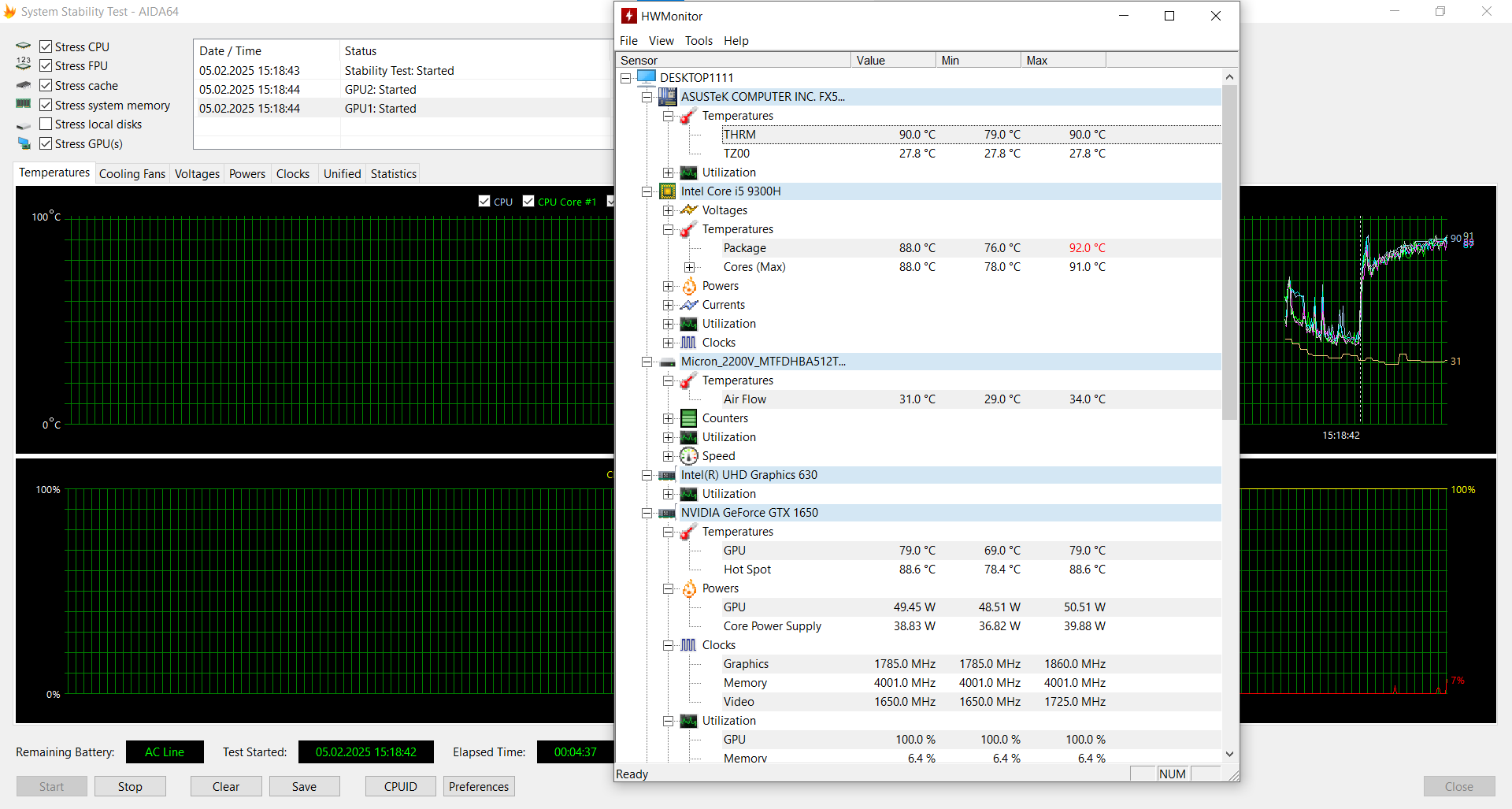1512x809 pixels.
Task: Toggle CPU Core #1 graph checkbox
Action: [x=528, y=201]
